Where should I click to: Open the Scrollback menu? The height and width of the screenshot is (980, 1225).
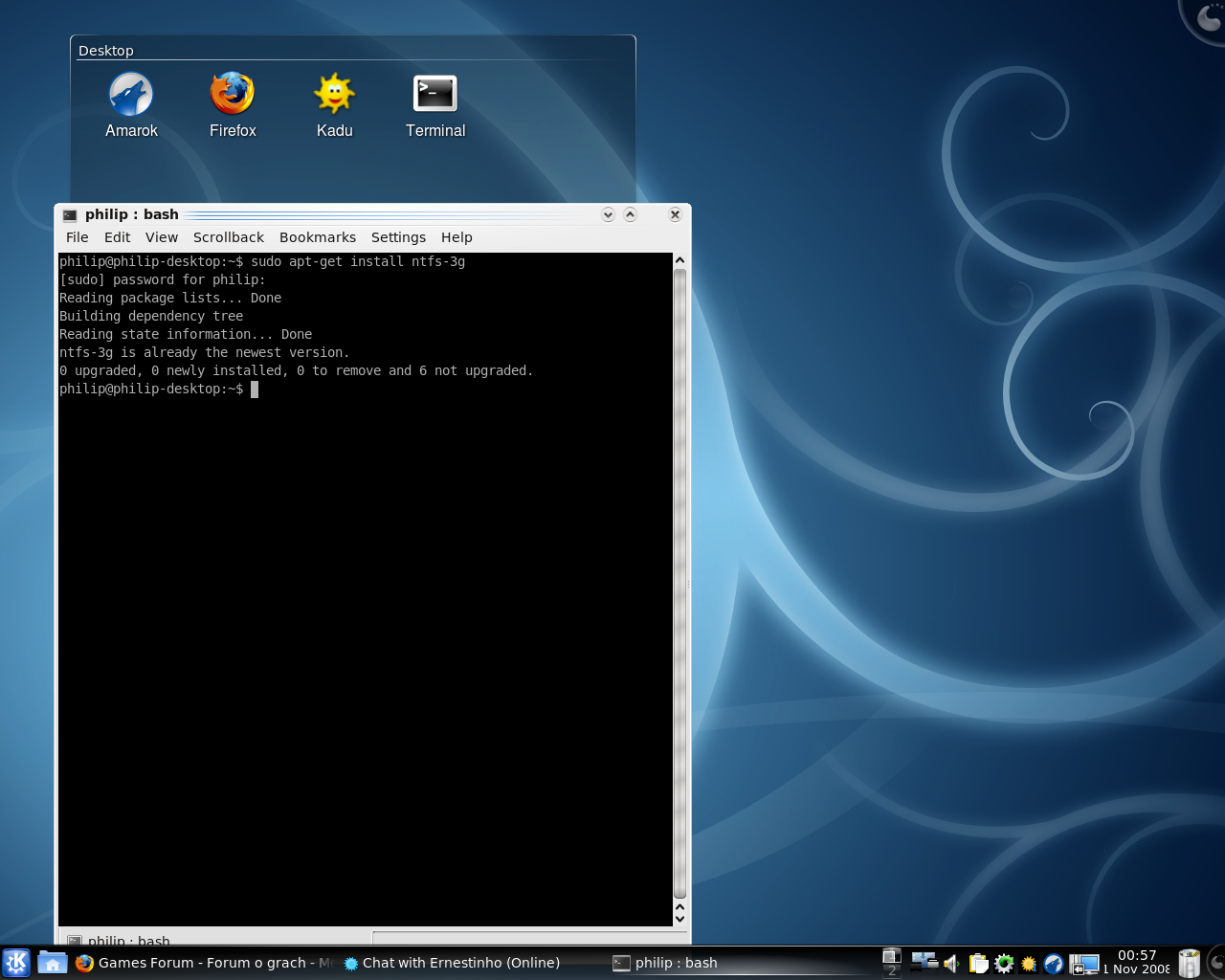point(228,237)
